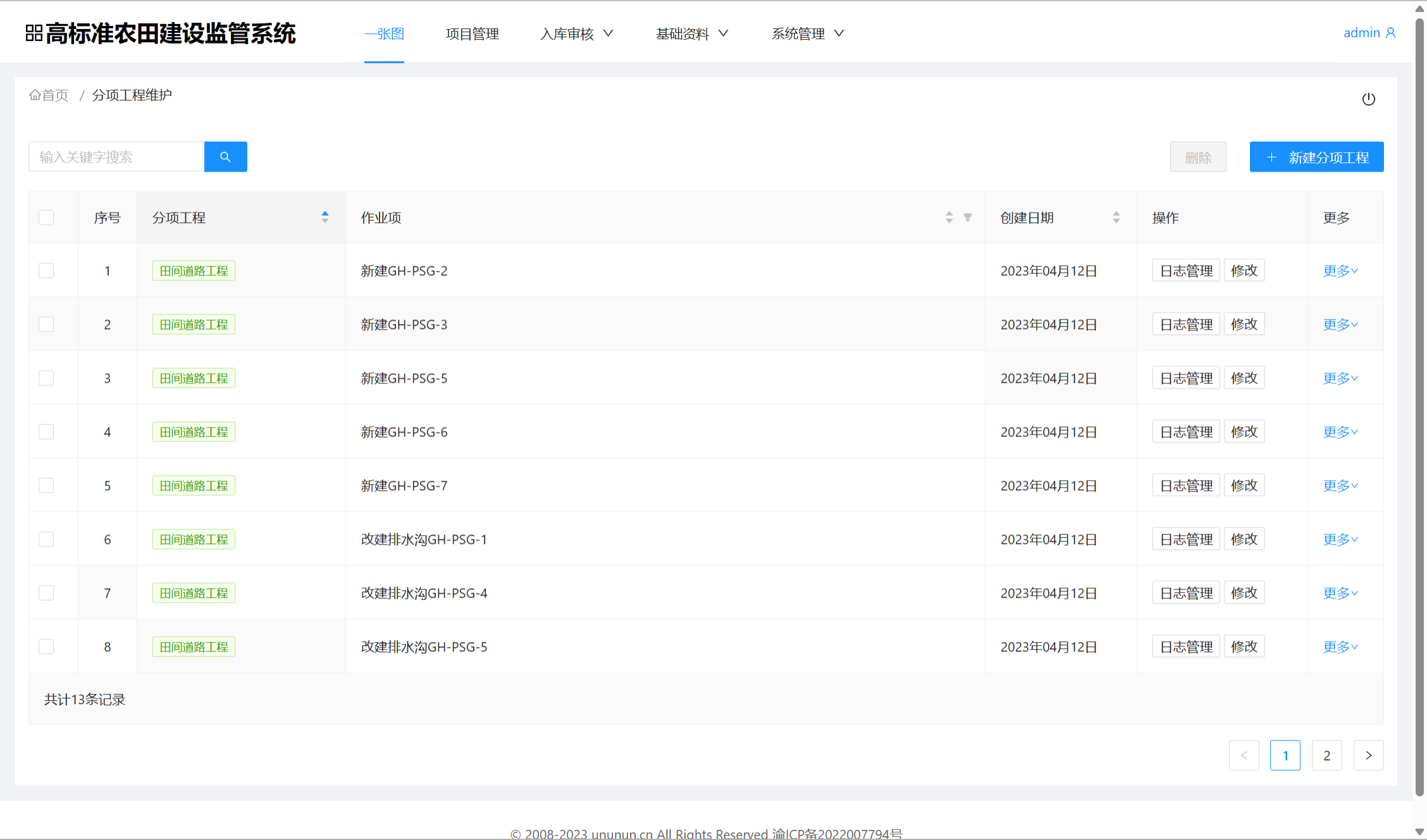Switch to the 一张图 tab
This screenshot has height=840, width=1427.
(384, 34)
